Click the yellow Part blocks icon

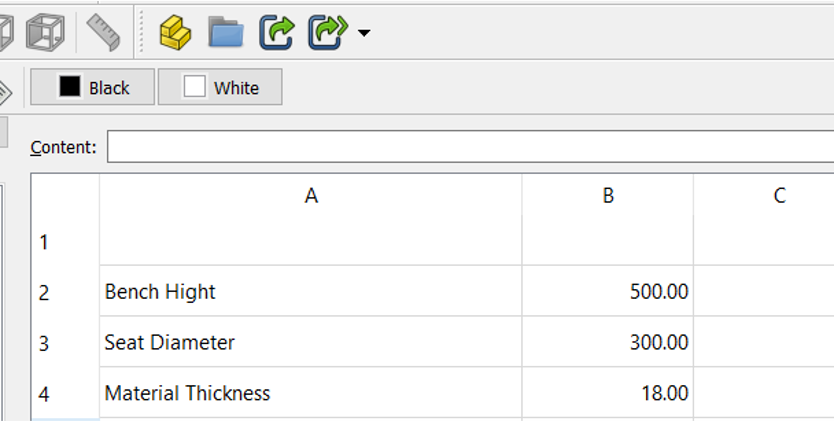click(x=176, y=32)
